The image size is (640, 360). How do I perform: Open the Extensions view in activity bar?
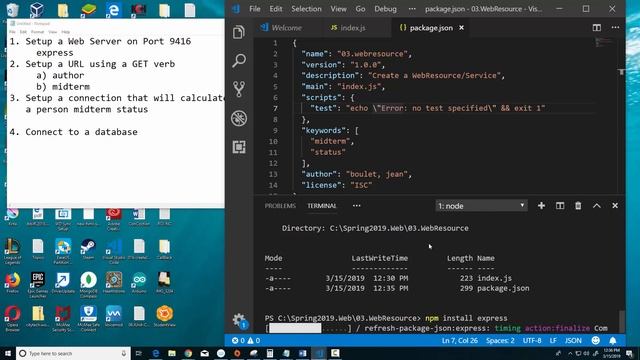point(239,147)
